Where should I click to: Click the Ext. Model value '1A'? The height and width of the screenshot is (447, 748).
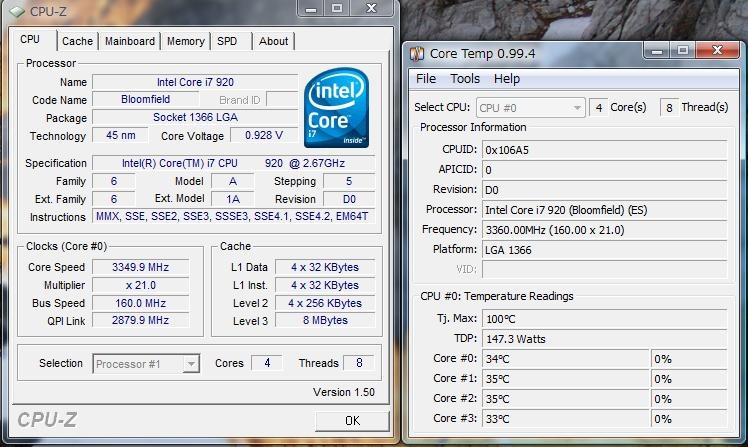(233, 199)
